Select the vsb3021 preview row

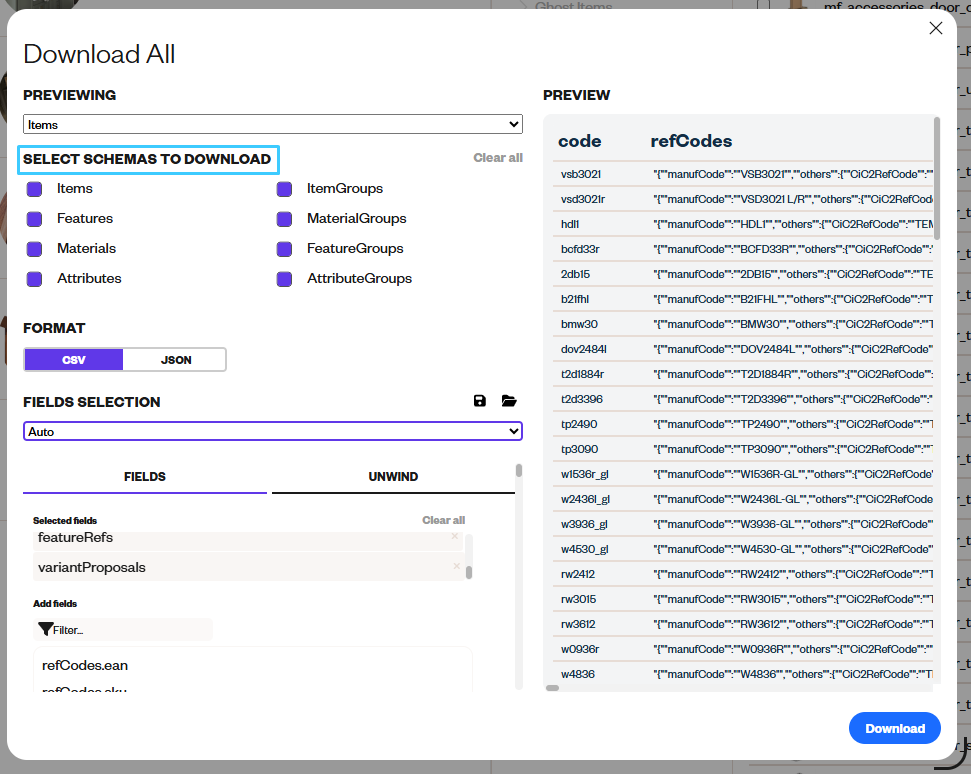point(743,174)
